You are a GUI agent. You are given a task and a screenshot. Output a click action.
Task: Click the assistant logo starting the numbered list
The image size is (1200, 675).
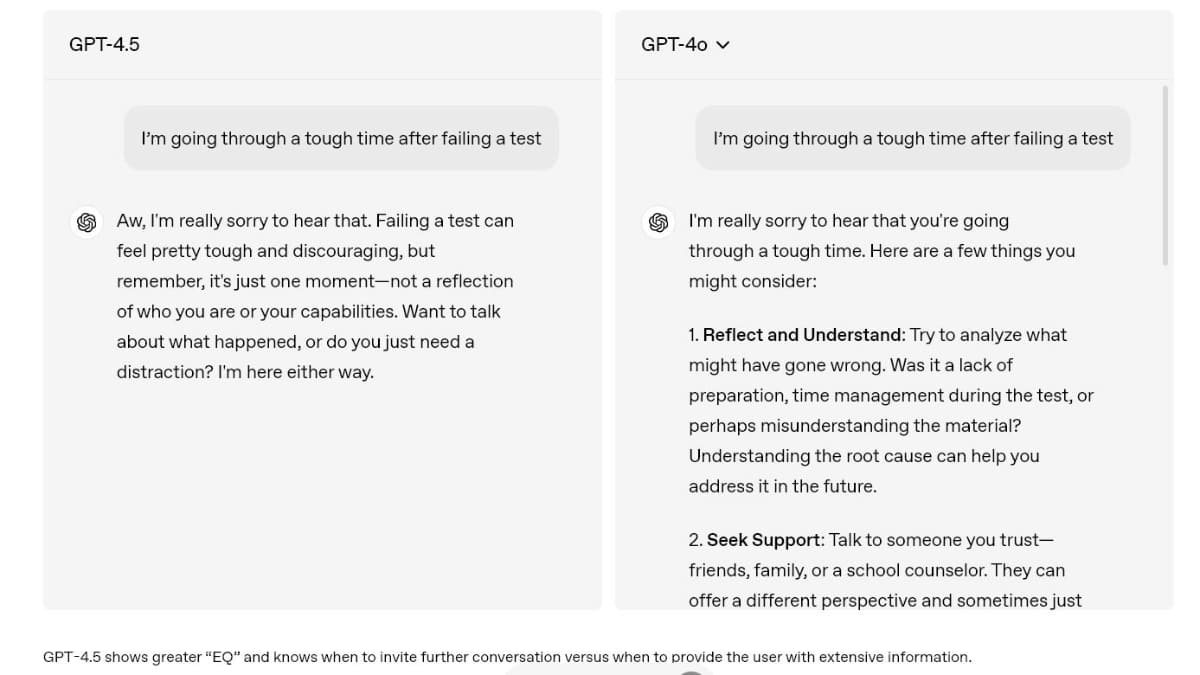click(658, 222)
